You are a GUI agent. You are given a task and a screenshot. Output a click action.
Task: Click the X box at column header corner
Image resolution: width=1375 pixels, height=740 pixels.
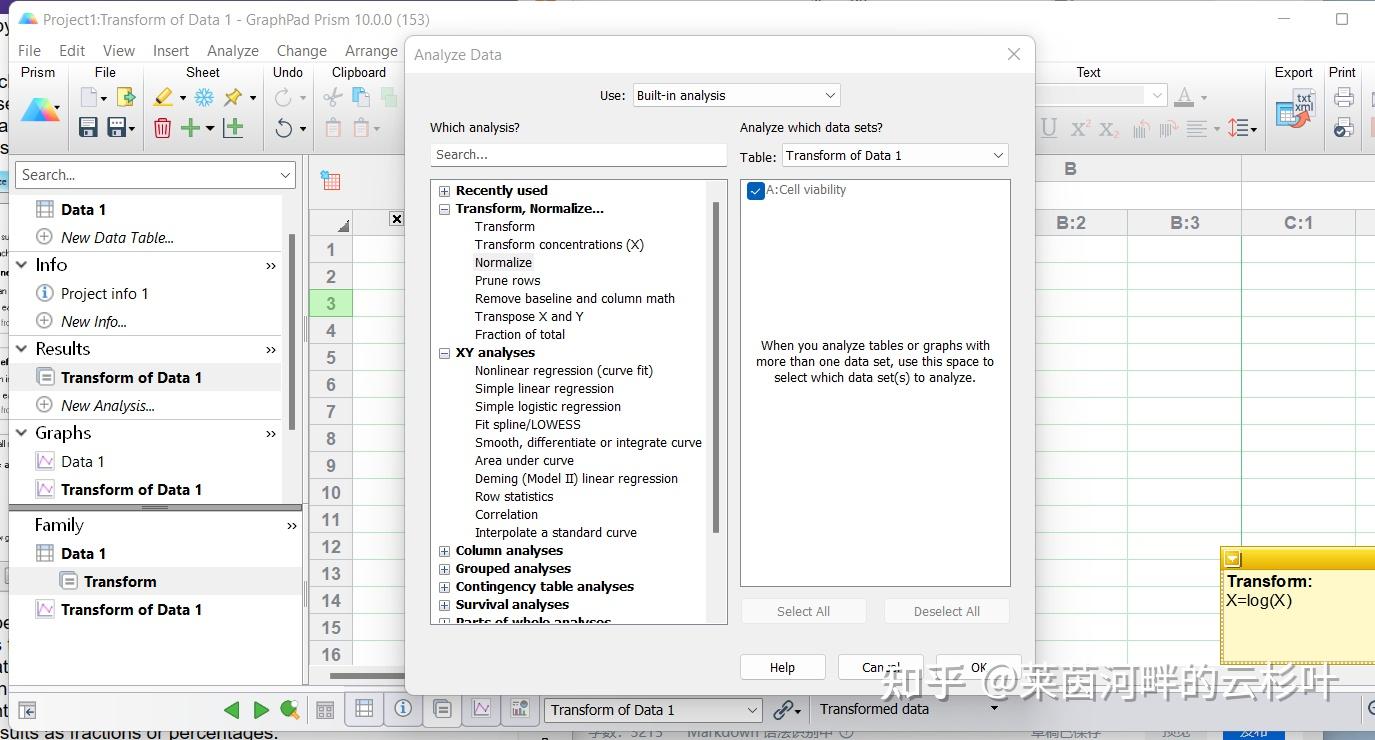tap(396, 219)
